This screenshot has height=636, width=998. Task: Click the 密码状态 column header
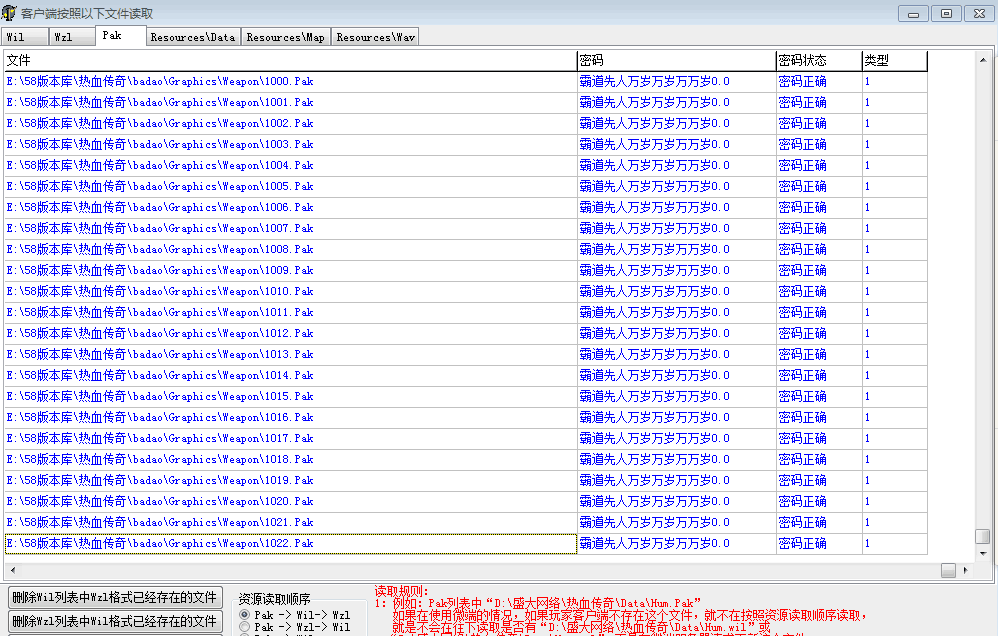pos(818,61)
